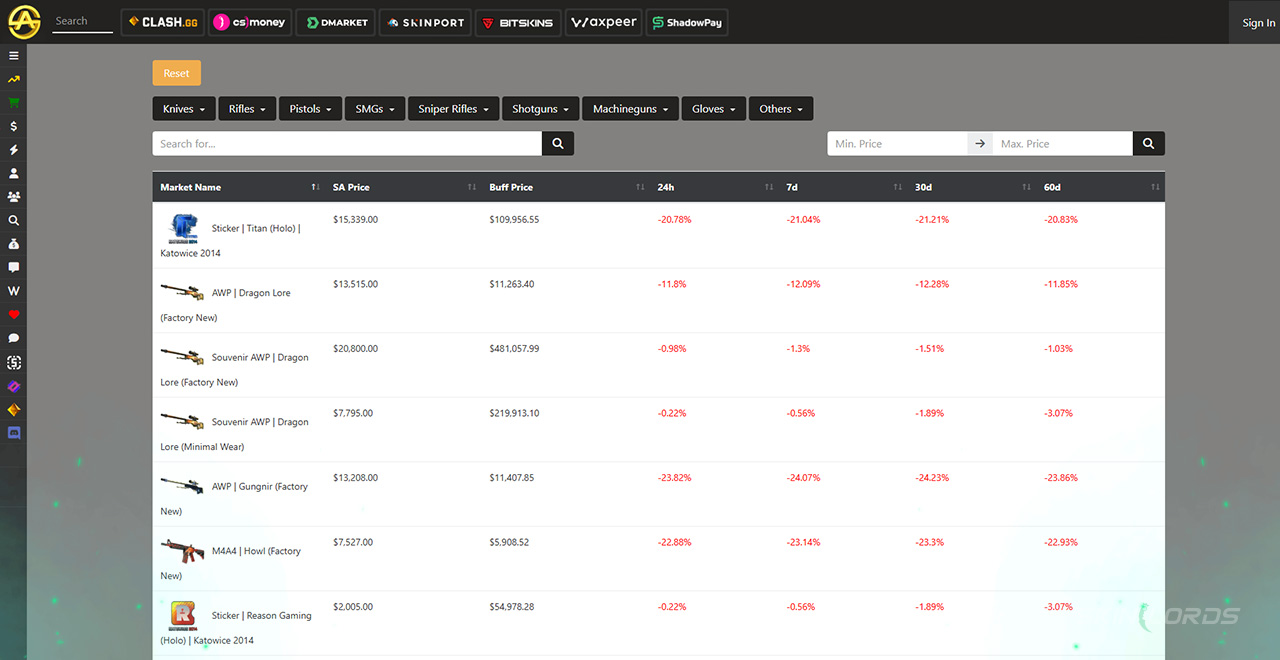Click AWP Dragon Lore Factory New thumbnail
The width and height of the screenshot is (1280, 660).
point(182,292)
